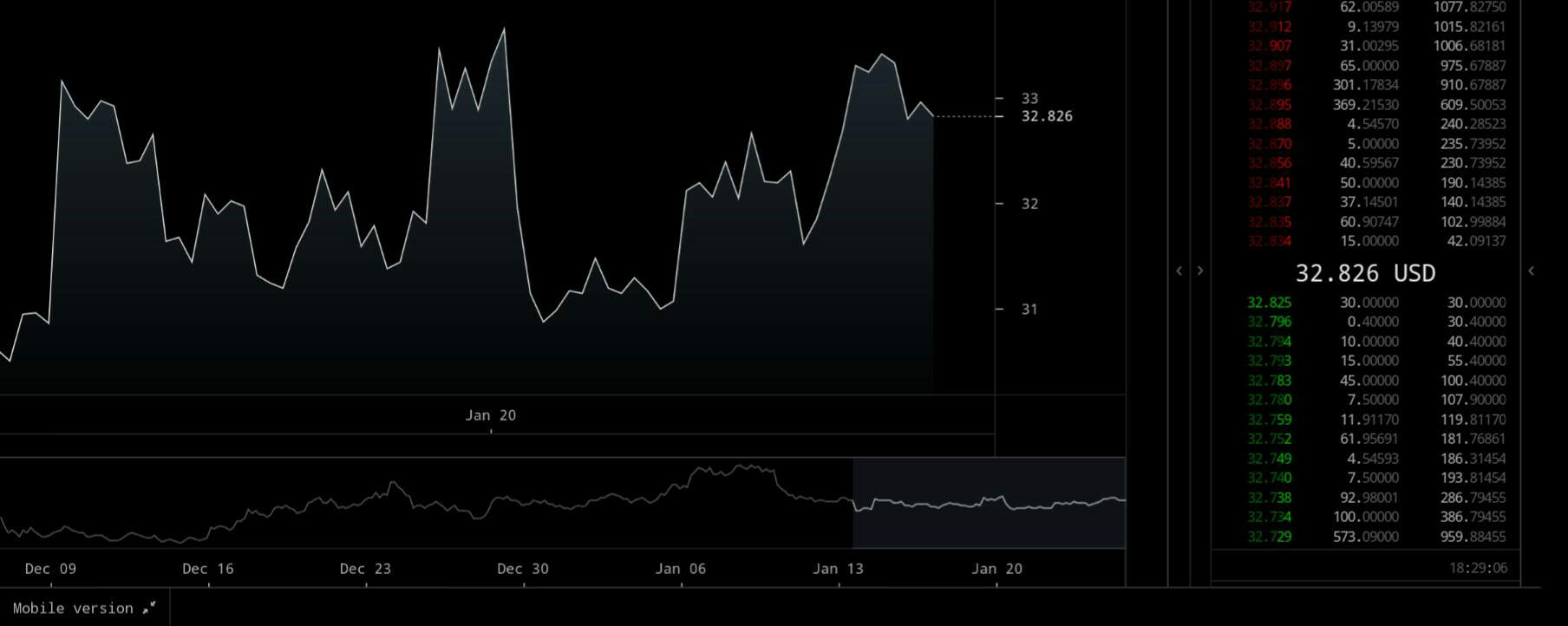The width and height of the screenshot is (1568, 626).
Task: Click the Jan 06 navigator date label
Action: point(680,569)
